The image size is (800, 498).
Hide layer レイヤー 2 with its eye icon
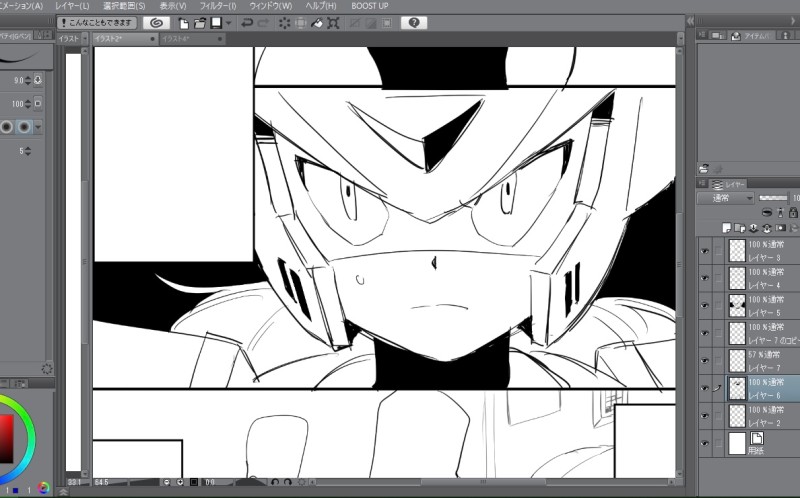705,415
